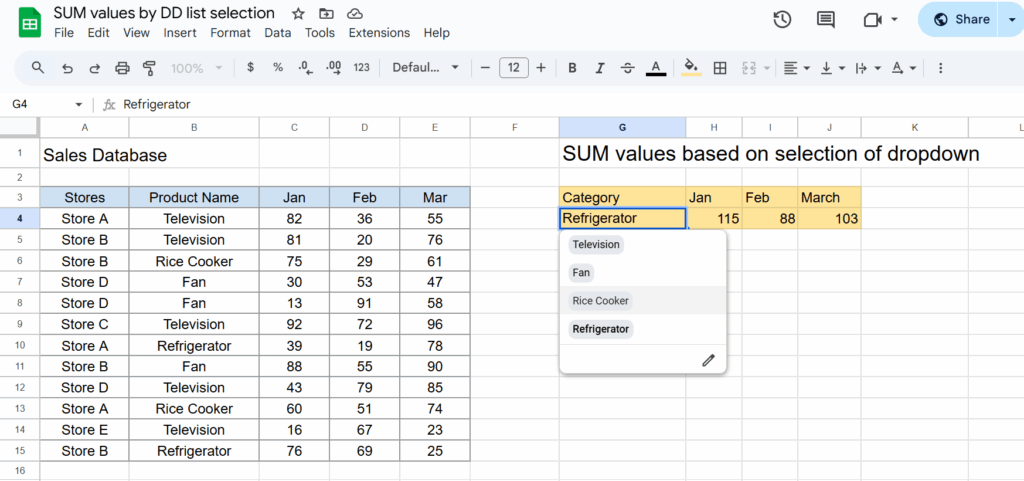This screenshot has height=481, width=1024.
Task: Open the Name box cell dropdown
Action: pos(79,105)
